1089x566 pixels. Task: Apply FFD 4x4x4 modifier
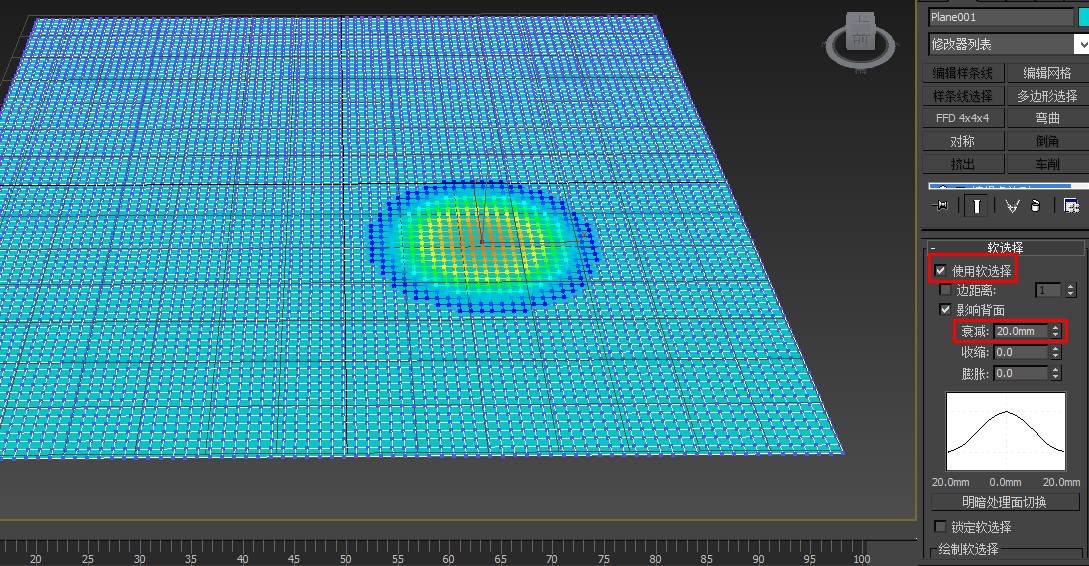coord(963,118)
